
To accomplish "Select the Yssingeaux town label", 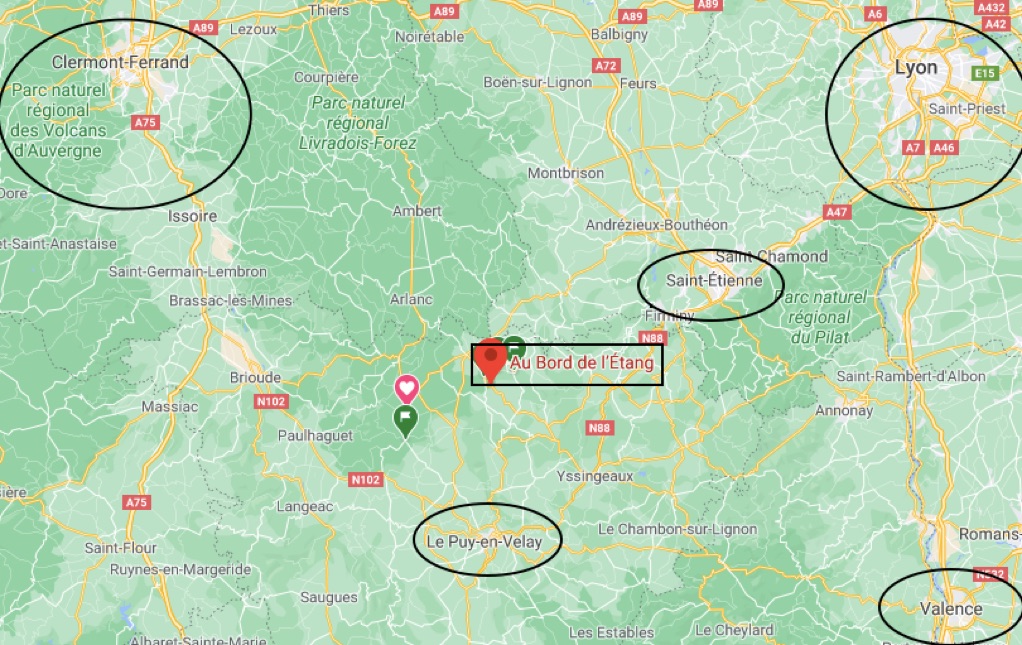I will pos(595,476).
